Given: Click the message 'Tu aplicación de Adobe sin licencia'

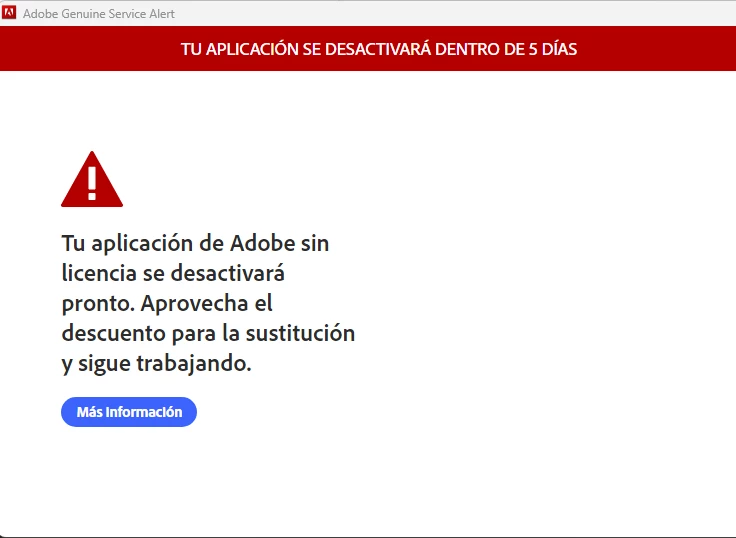Looking at the screenshot, I should (208, 303).
